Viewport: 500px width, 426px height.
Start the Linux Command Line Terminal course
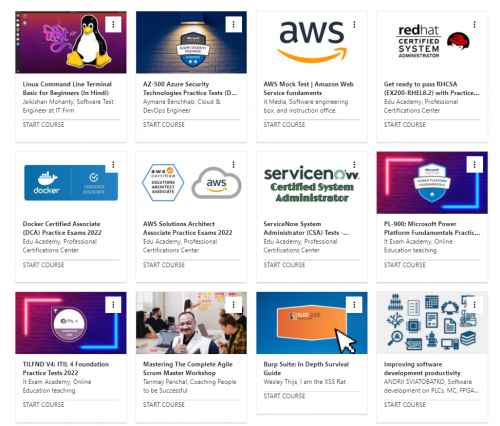tap(43, 125)
